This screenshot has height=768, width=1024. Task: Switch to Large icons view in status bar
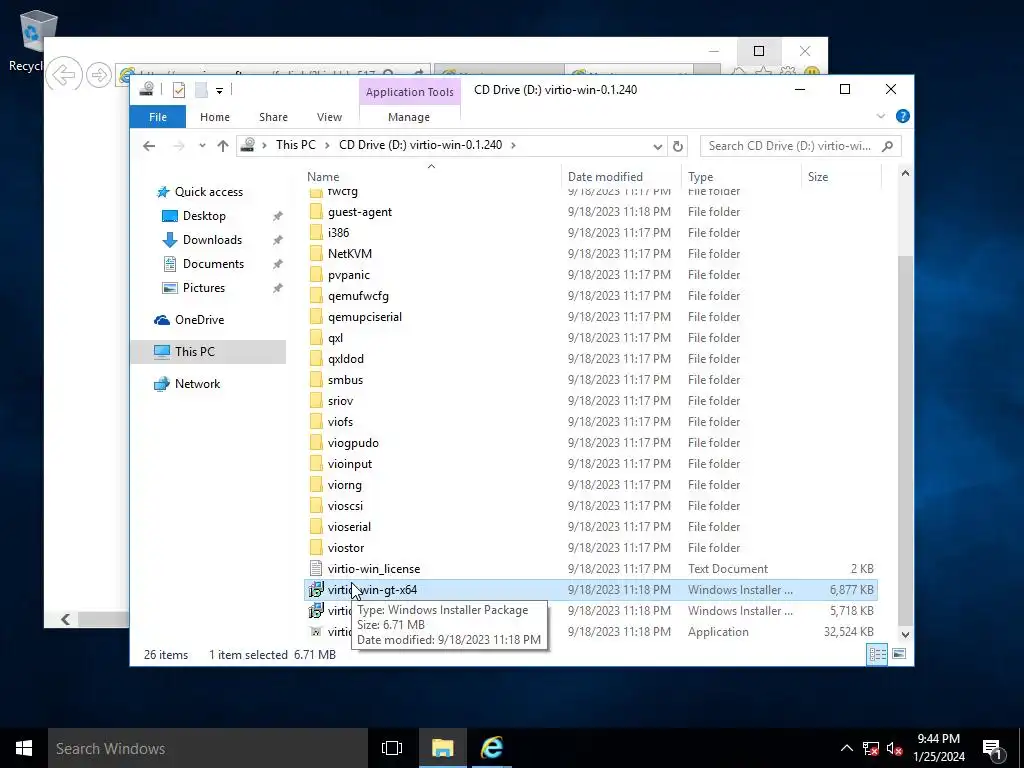tap(899, 654)
